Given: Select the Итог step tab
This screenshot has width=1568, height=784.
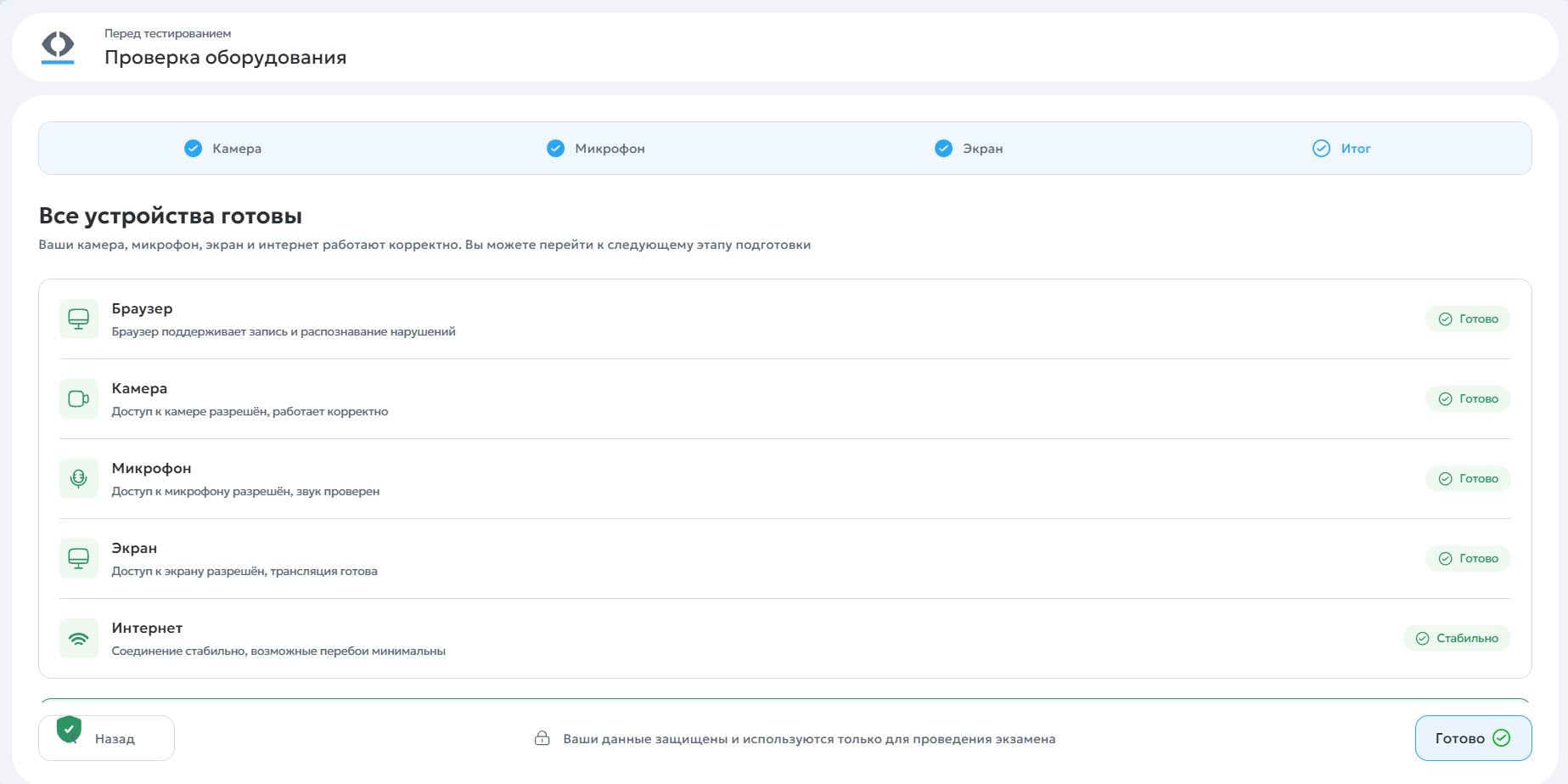Looking at the screenshot, I should 1341,149.
